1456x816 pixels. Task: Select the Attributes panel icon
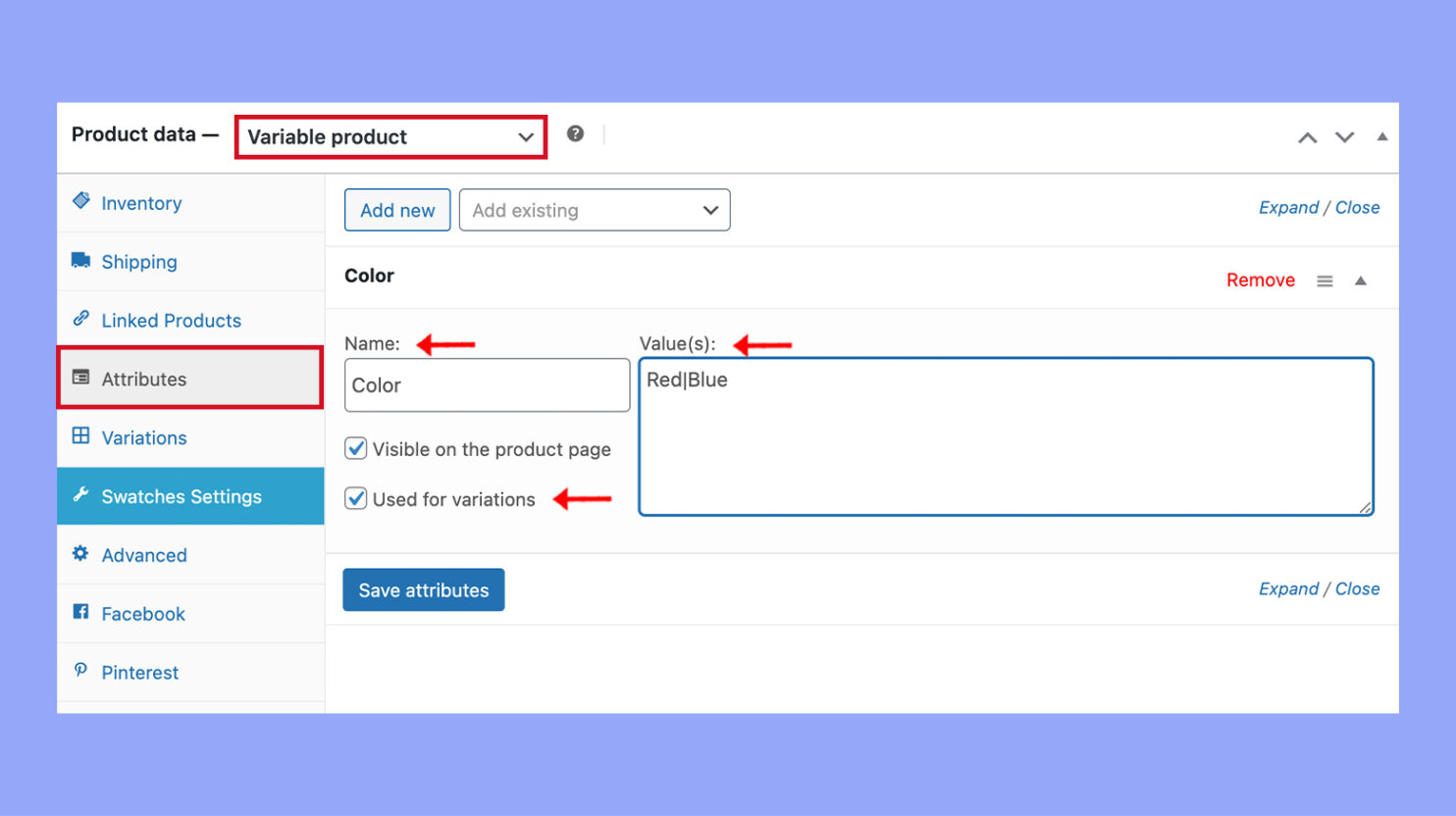point(80,379)
